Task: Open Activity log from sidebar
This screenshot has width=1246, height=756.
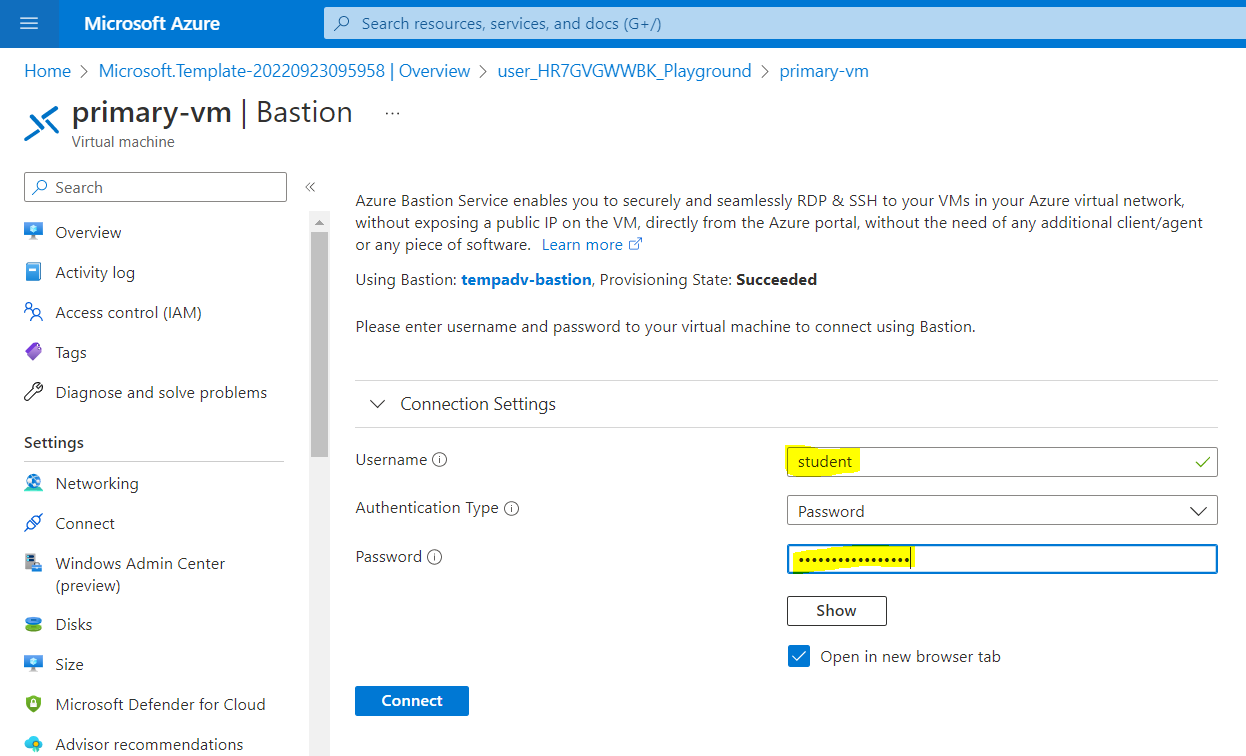Action: [x=95, y=273]
